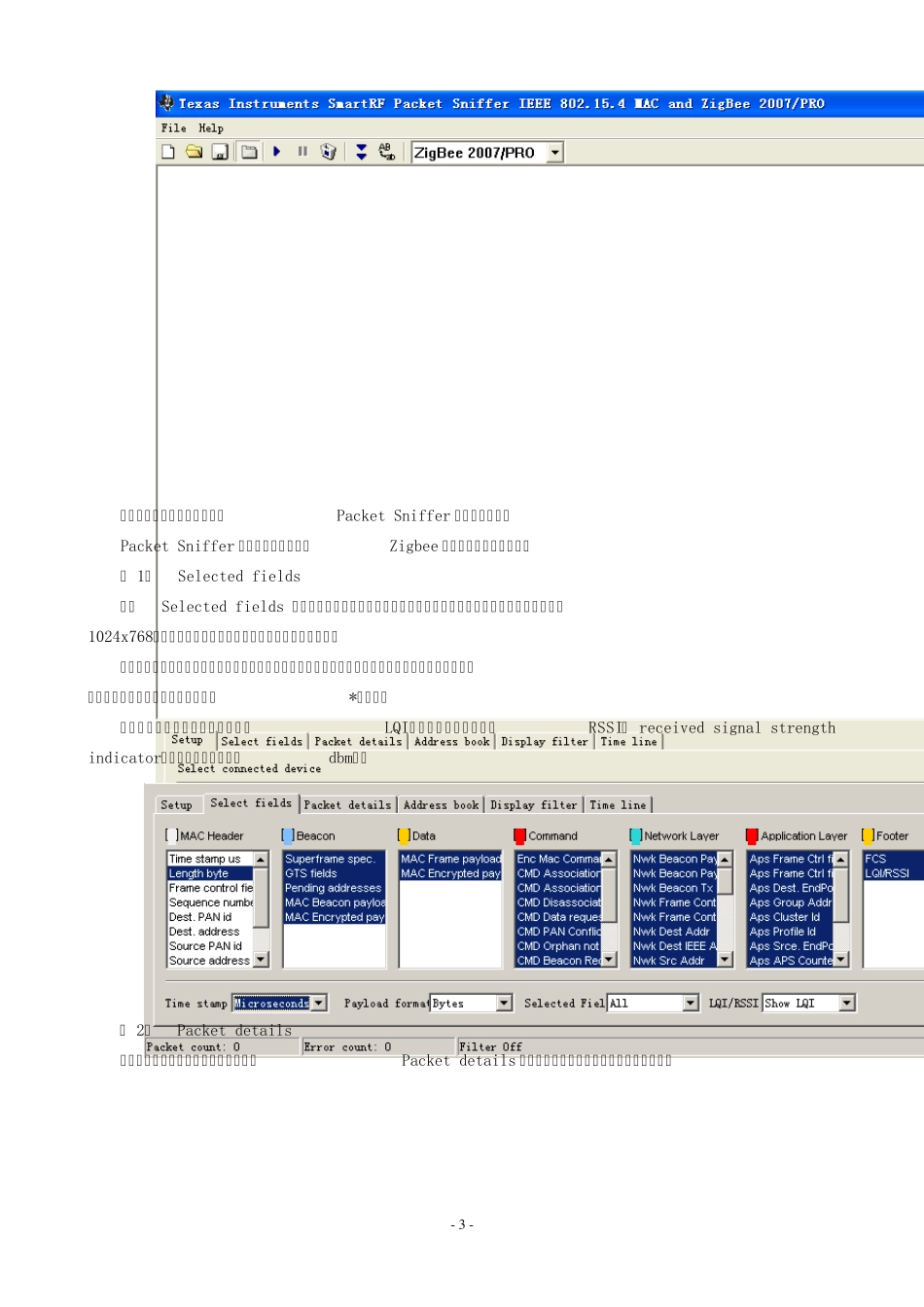Open the File menu
Screen dimensions: 924x1307
pyautogui.click(x=174, y=128)
